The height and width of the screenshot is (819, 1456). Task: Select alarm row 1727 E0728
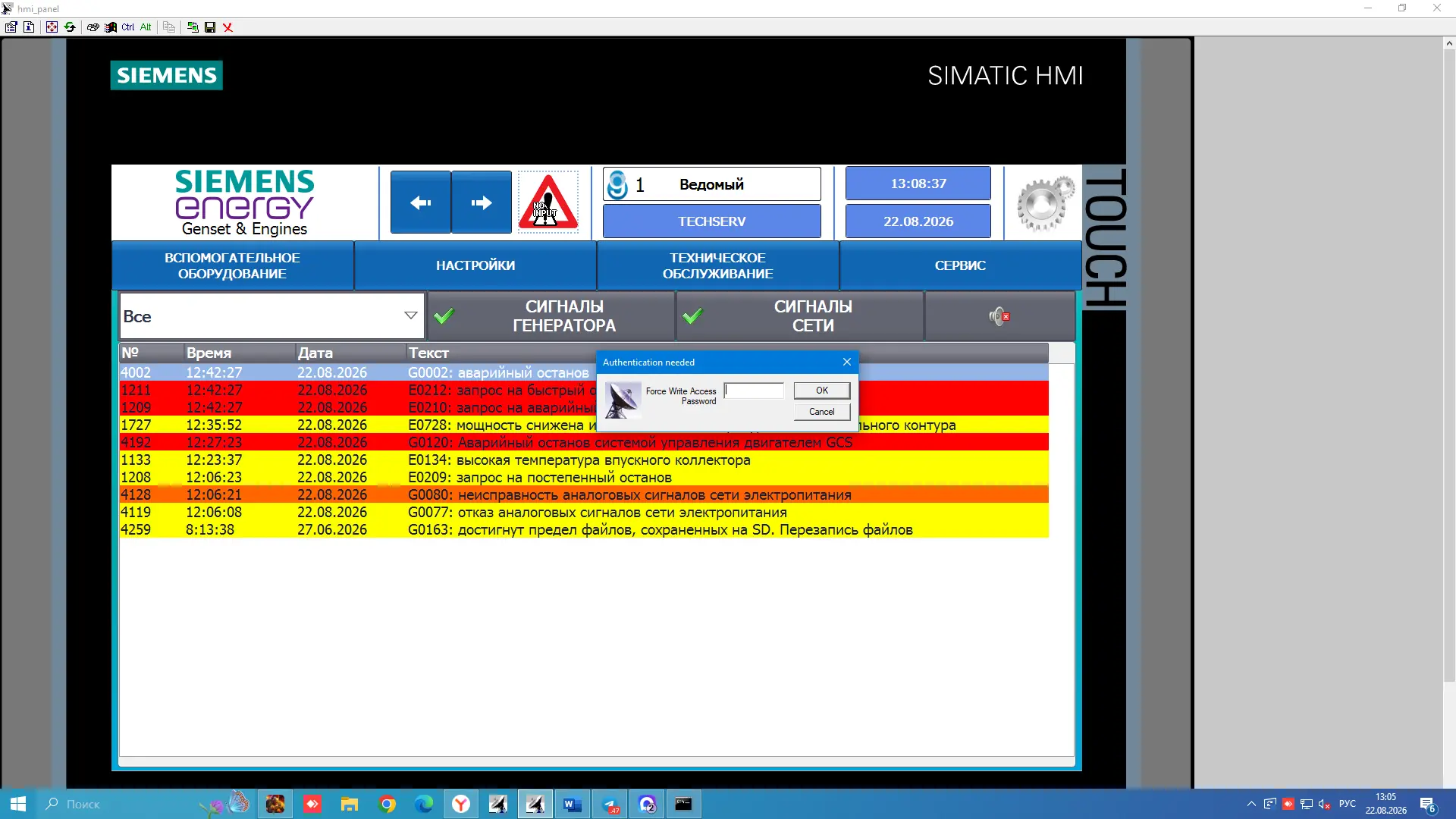(x=584, y=425)
